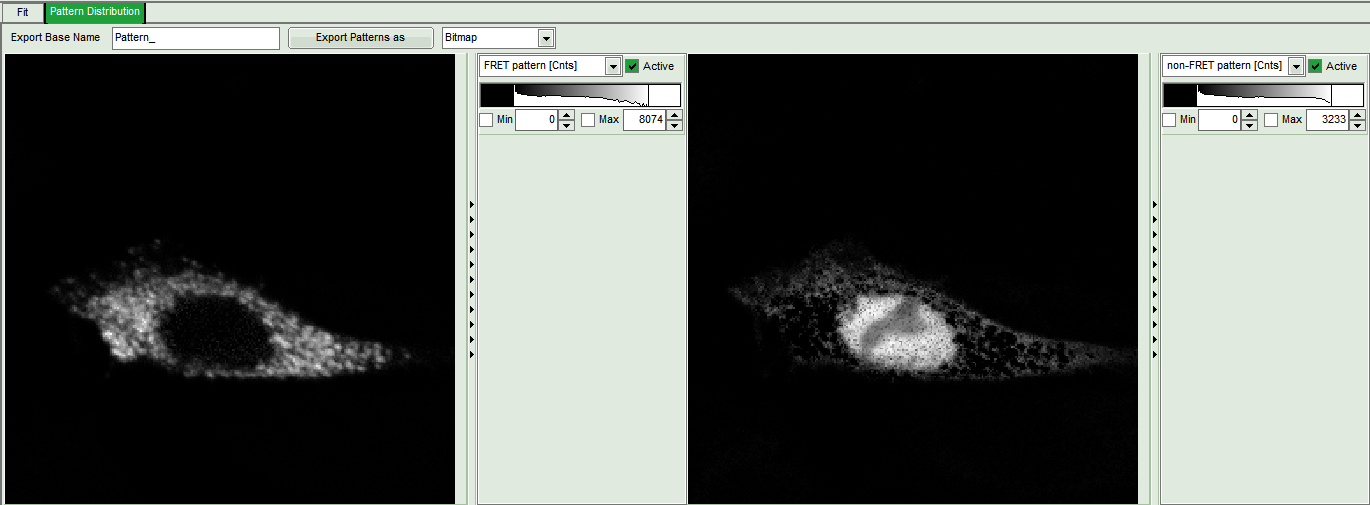The width and height of the screenshot is (1370, 505).
Task: Click the FRET pattern histogram gradient bar
Action: pyautogui.click(x=580, y=95)
